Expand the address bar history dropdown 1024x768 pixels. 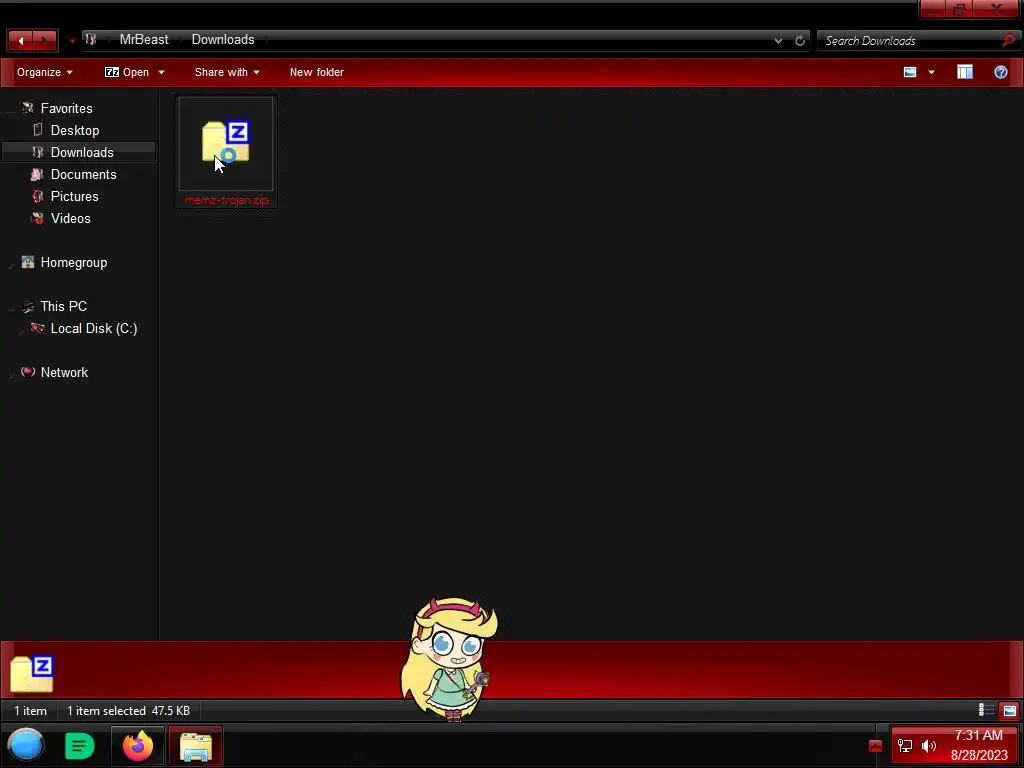[x=778, y=40]
